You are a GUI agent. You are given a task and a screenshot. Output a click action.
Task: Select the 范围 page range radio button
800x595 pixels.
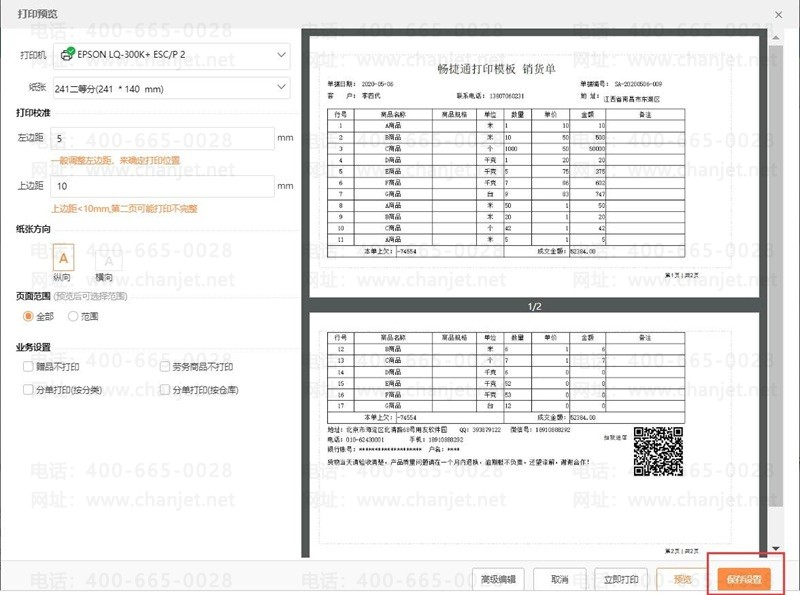pyautogui.click(x=73, y=316)
